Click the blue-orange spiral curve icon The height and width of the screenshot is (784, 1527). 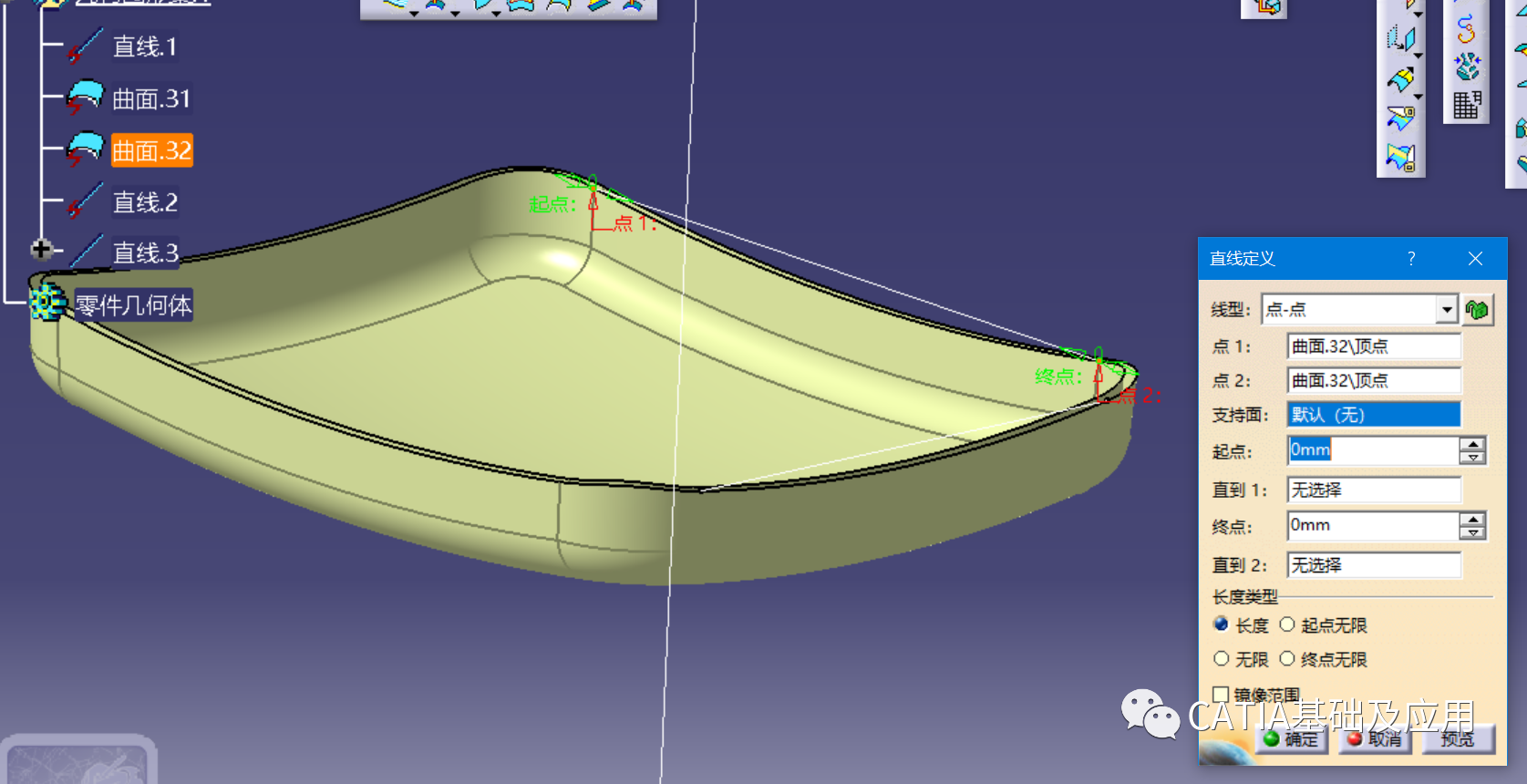point(1466,29)
